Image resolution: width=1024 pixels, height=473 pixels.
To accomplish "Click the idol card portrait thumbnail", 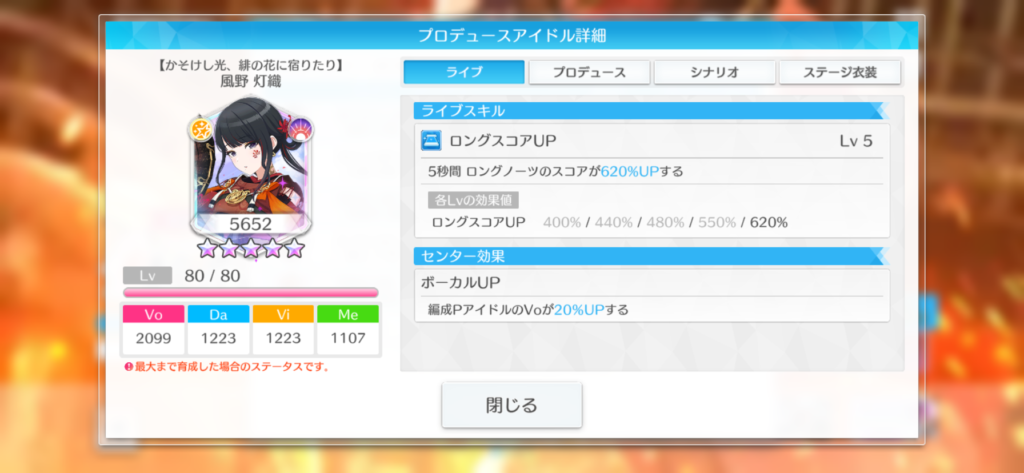I will (x=251, y=169).
